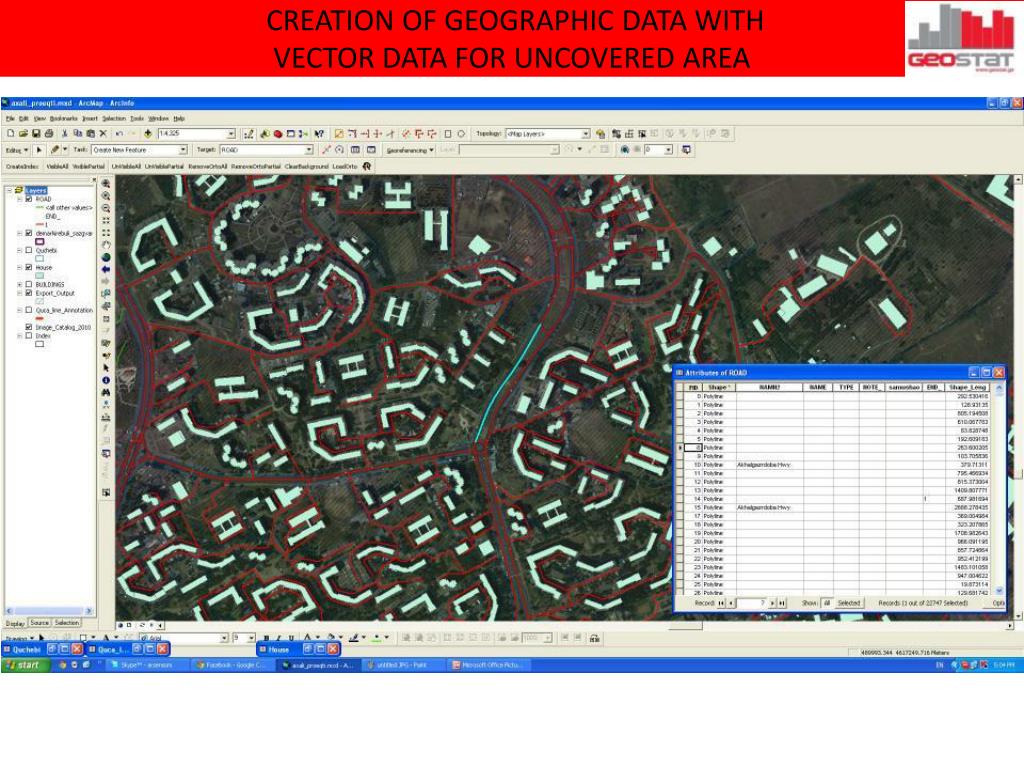The height and width of the screenshot is (768, 1024).
Task: Click the Add Data toolbar icon
Action: pos(148,133)
